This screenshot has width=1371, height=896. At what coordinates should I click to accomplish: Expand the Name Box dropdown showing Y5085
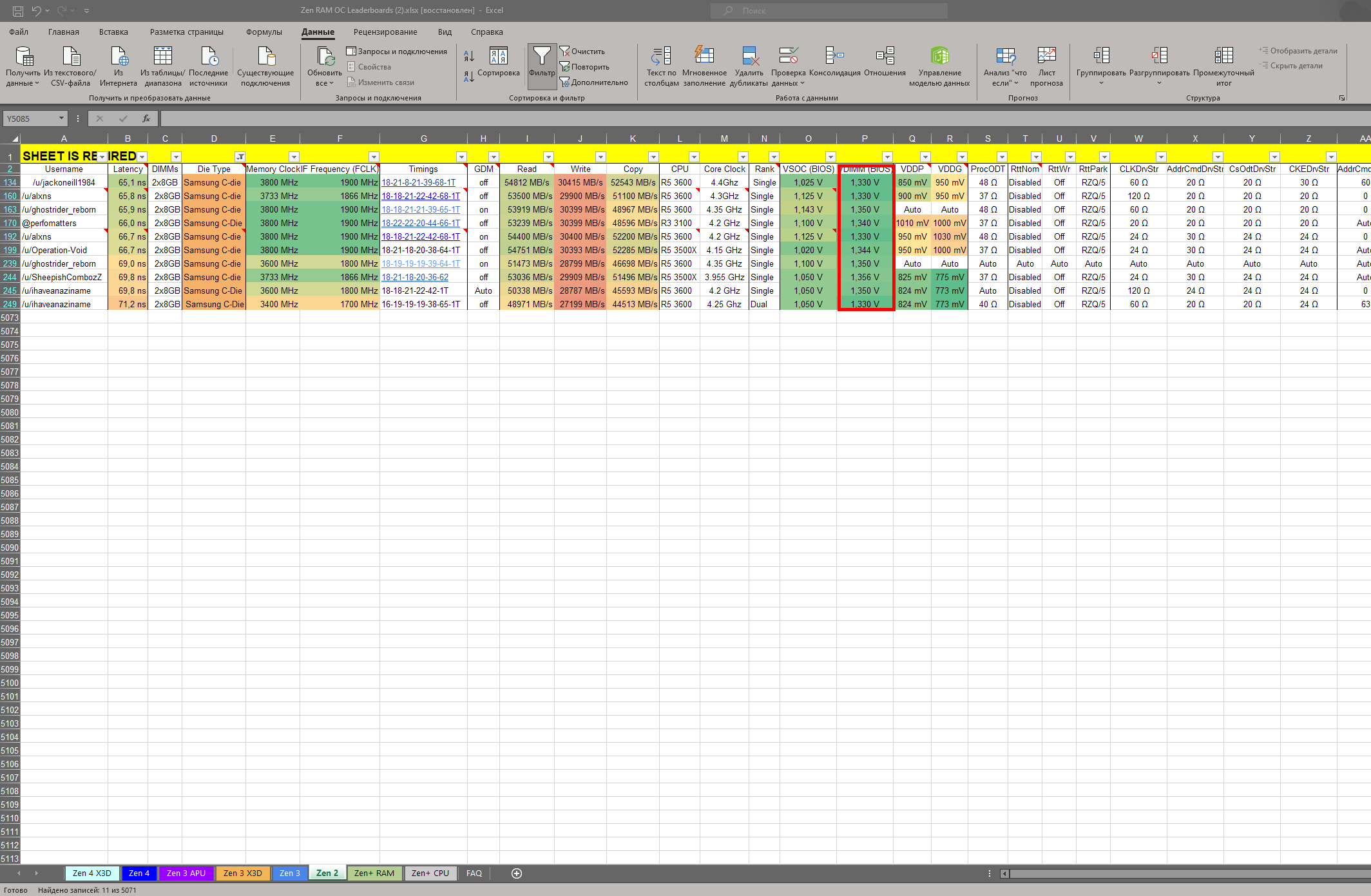(x=62, y=119)
